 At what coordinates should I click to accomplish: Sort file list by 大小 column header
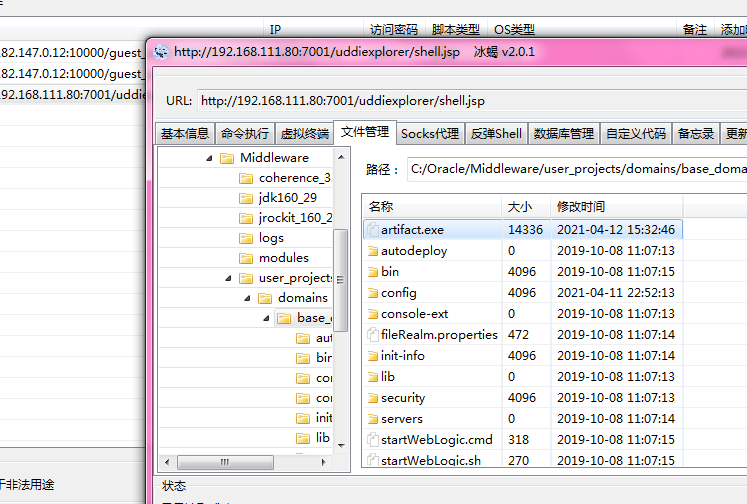(x=526, y=207)
